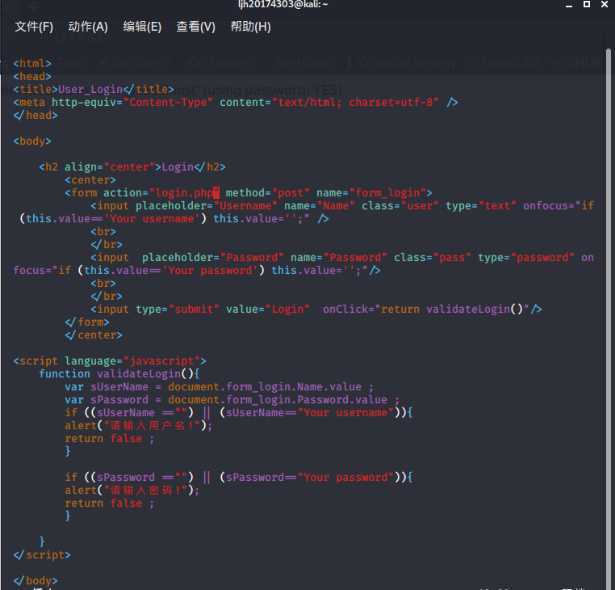This screenshot has height=590, width=615.
Task: Click the var sPassword declaration line
Action: pos(232,400)
